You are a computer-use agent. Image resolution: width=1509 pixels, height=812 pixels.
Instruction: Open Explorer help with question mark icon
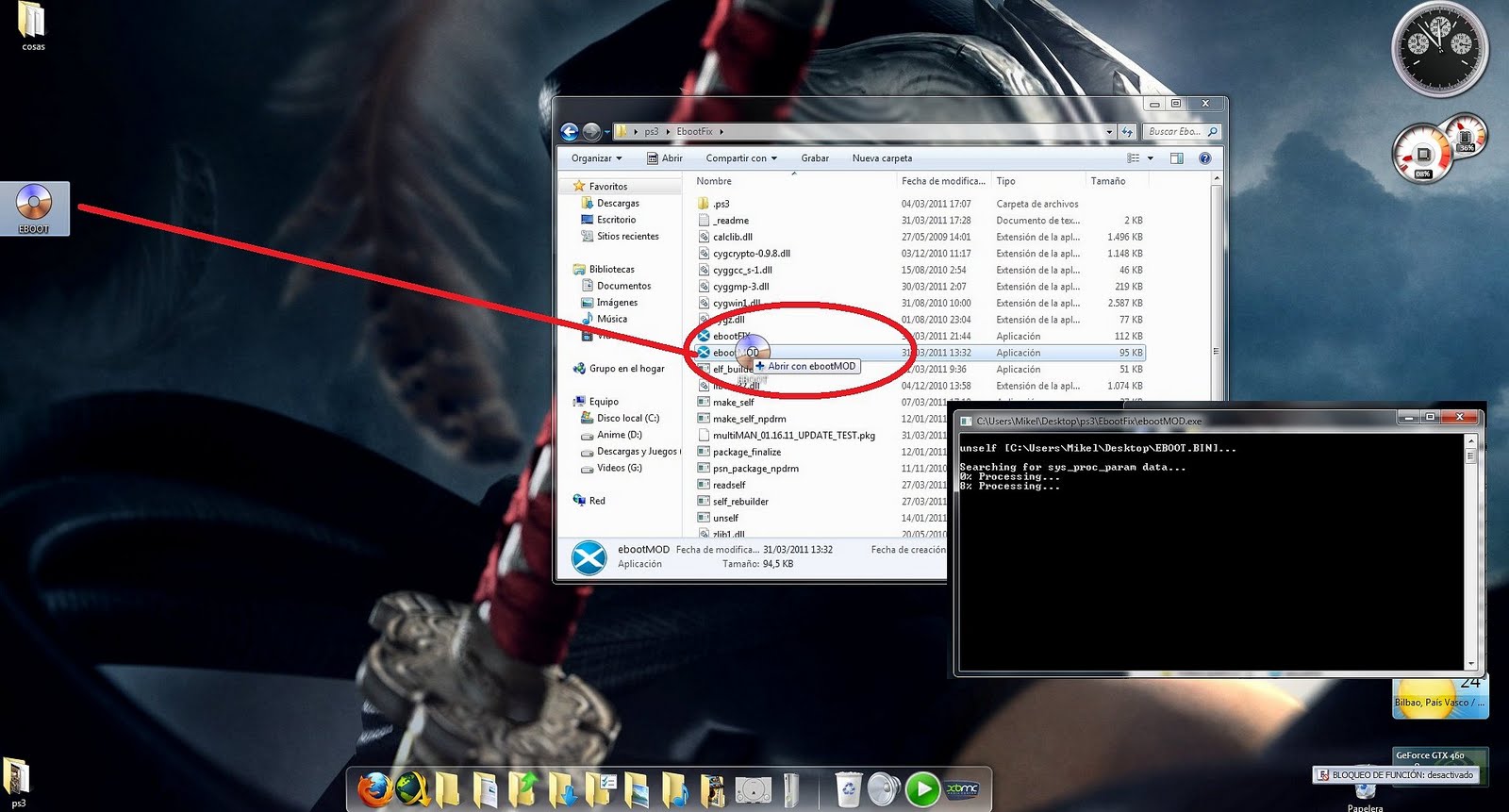click(1204, 158)
